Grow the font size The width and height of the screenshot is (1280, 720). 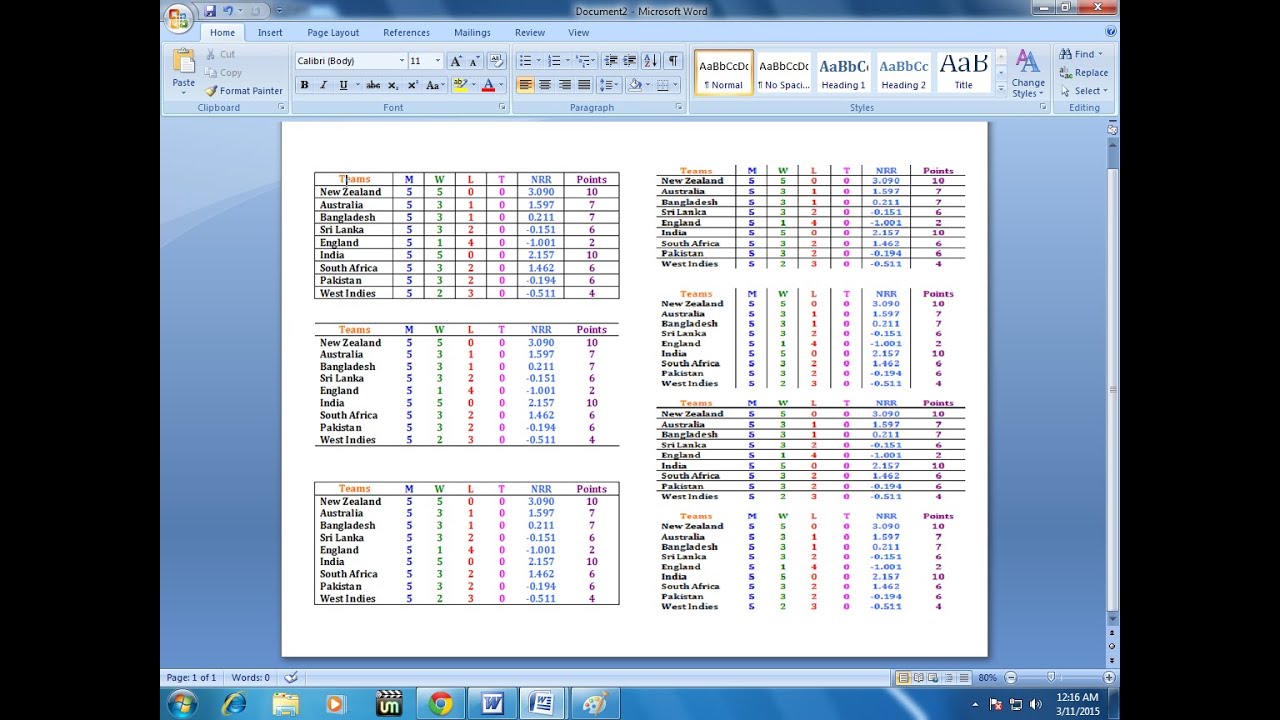coord(456,61)
